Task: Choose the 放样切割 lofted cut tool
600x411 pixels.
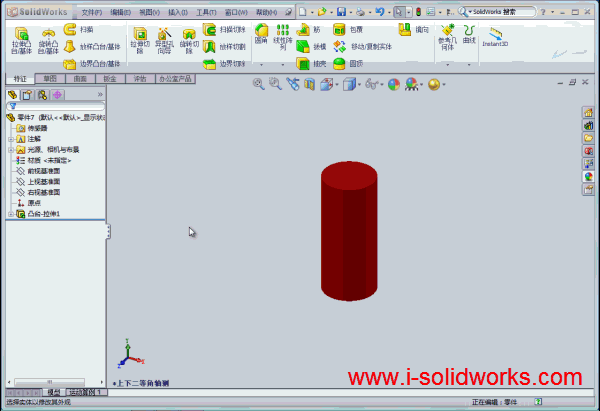Action: [x=224, y=47]
